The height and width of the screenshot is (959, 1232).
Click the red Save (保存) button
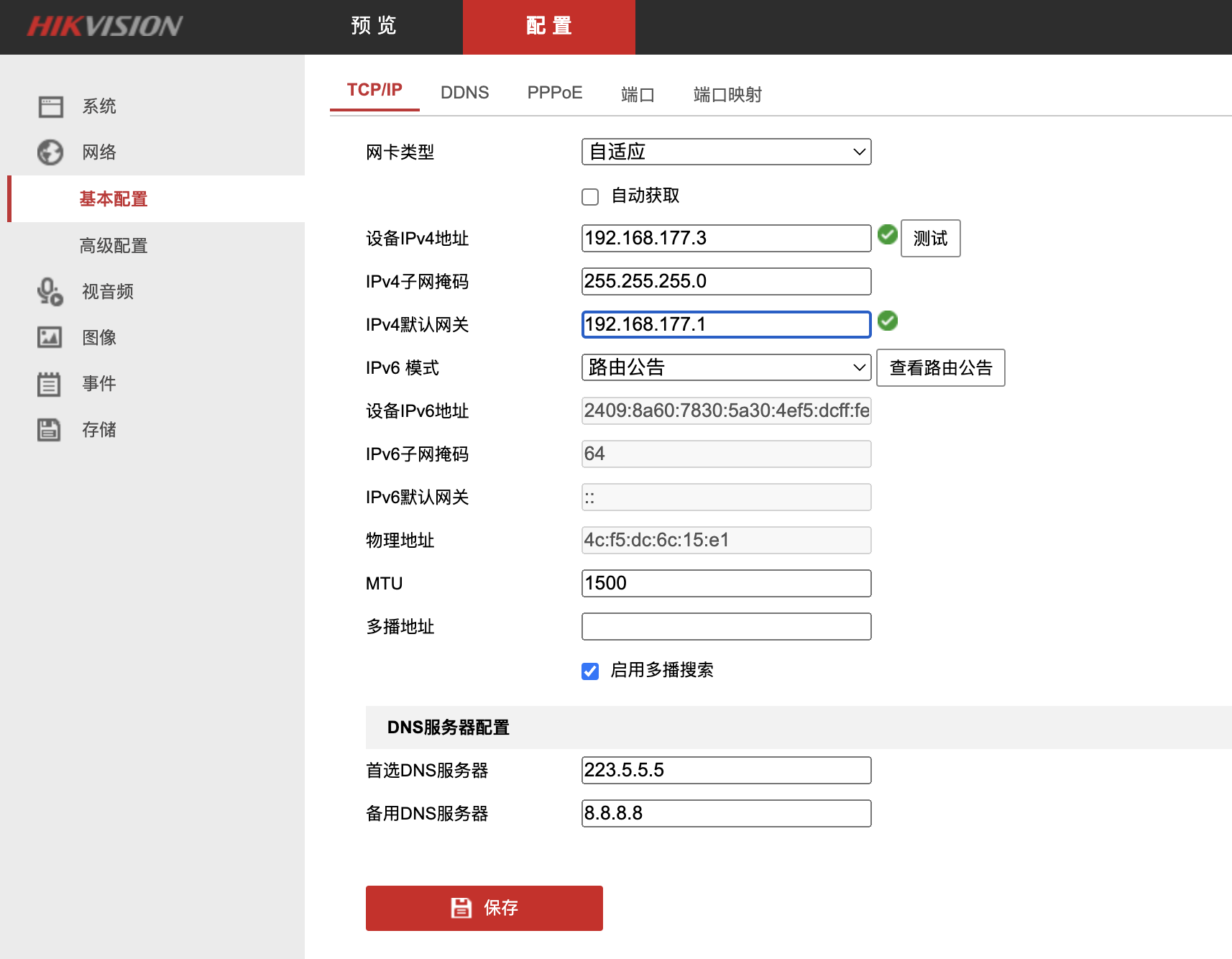[484, 908]
